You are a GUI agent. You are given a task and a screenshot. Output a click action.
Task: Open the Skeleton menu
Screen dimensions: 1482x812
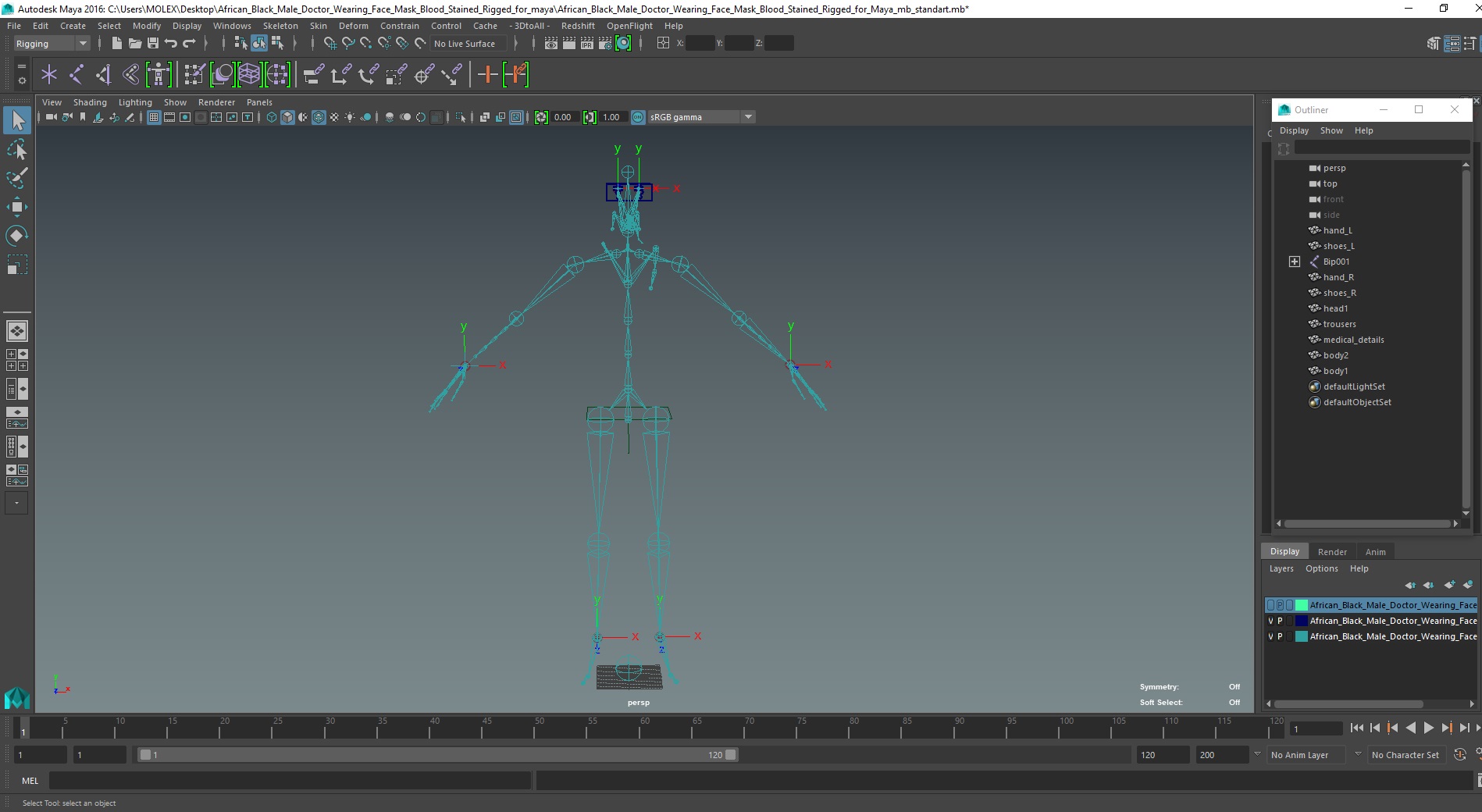coord(280,26)
